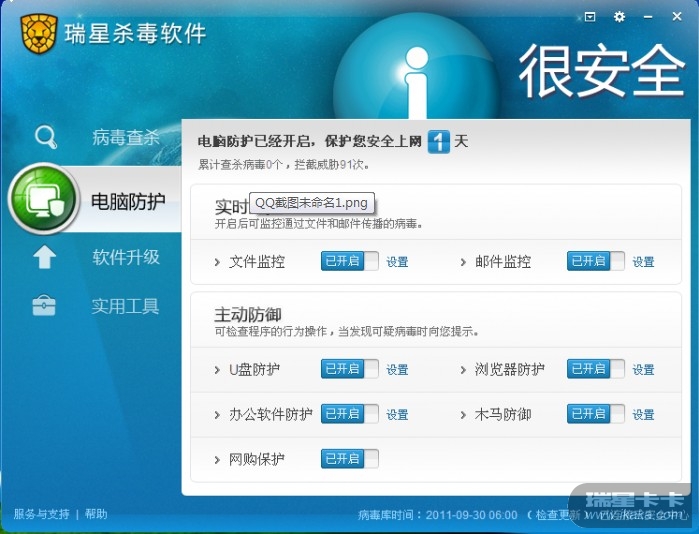
Task: Open the settings gear in title bar
Action: [619, 17]
